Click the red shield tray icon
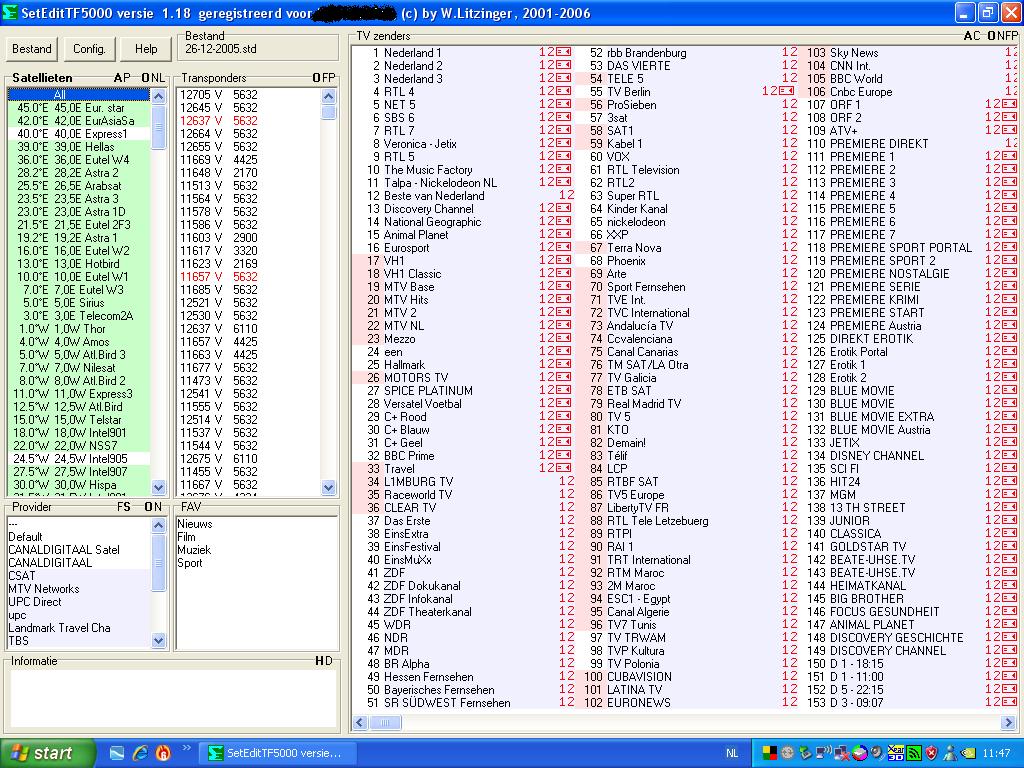Viewport: 1024px width, 768px height. [x=931, y=753]
